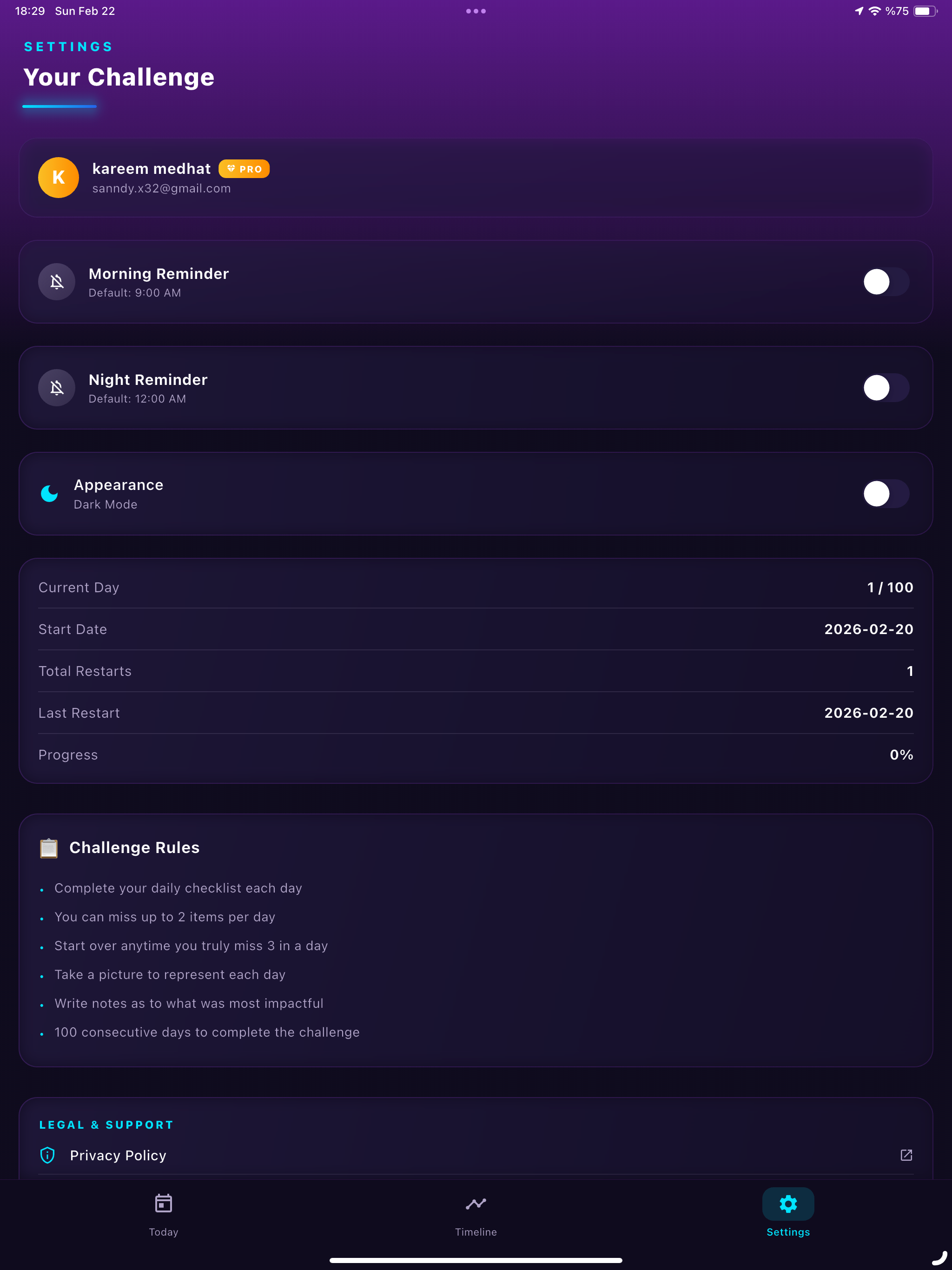Tap the Morning Reminder muted bell icon
Screen dimensions: 952x1270
(57, 281)
